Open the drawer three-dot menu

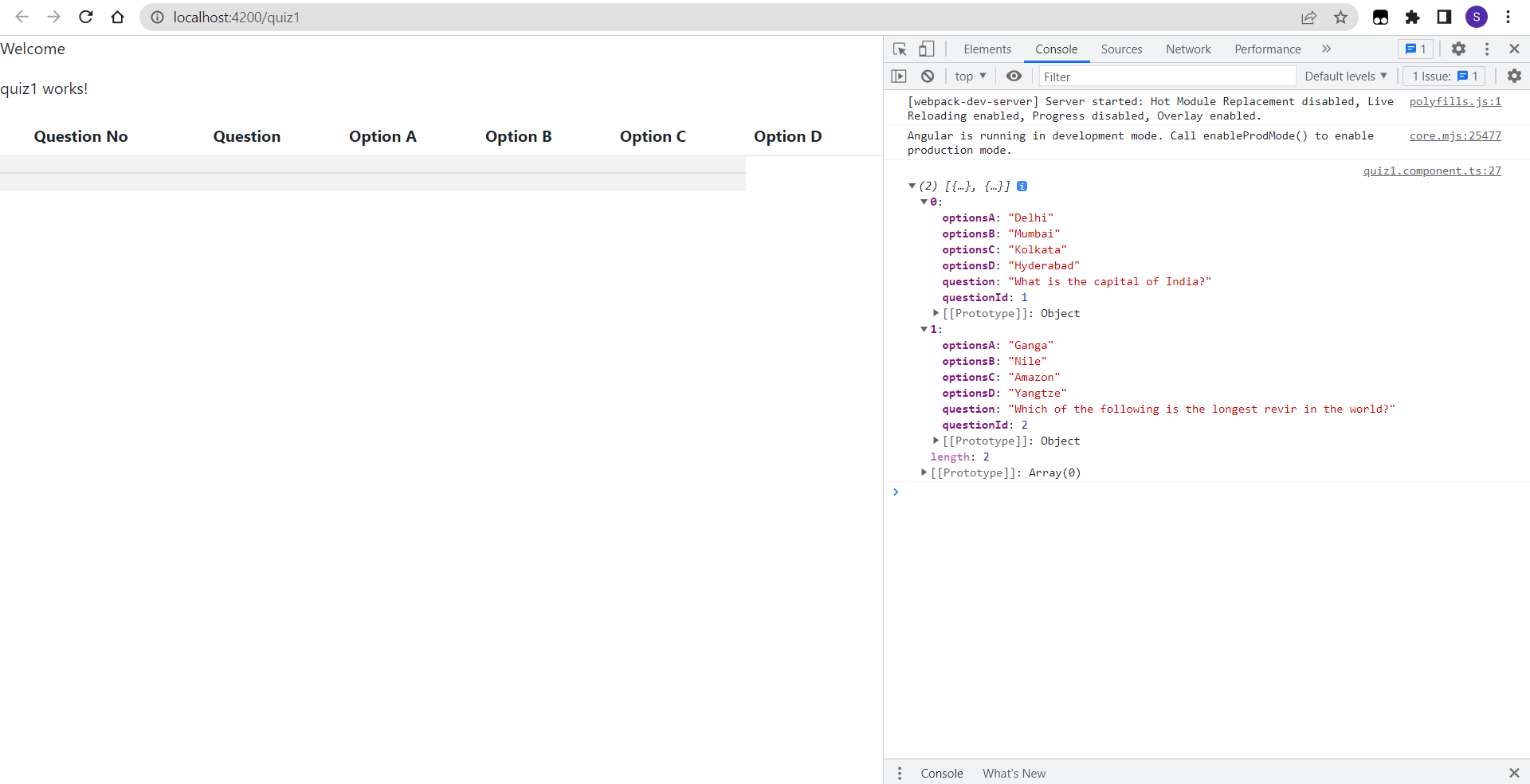pyautogui.click(x=900, y=773)
